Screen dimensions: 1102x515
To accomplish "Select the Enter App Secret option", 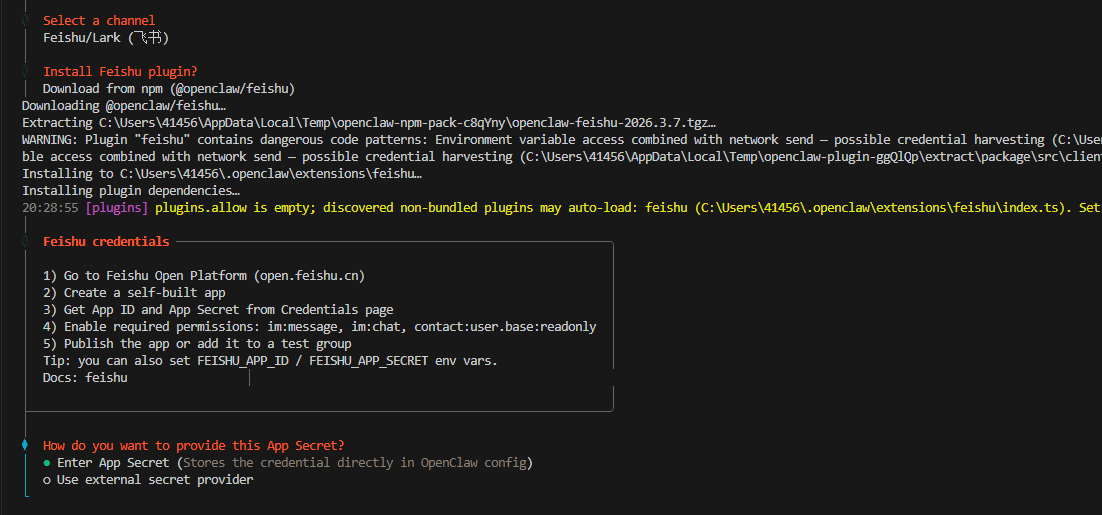I will [287, 463].
